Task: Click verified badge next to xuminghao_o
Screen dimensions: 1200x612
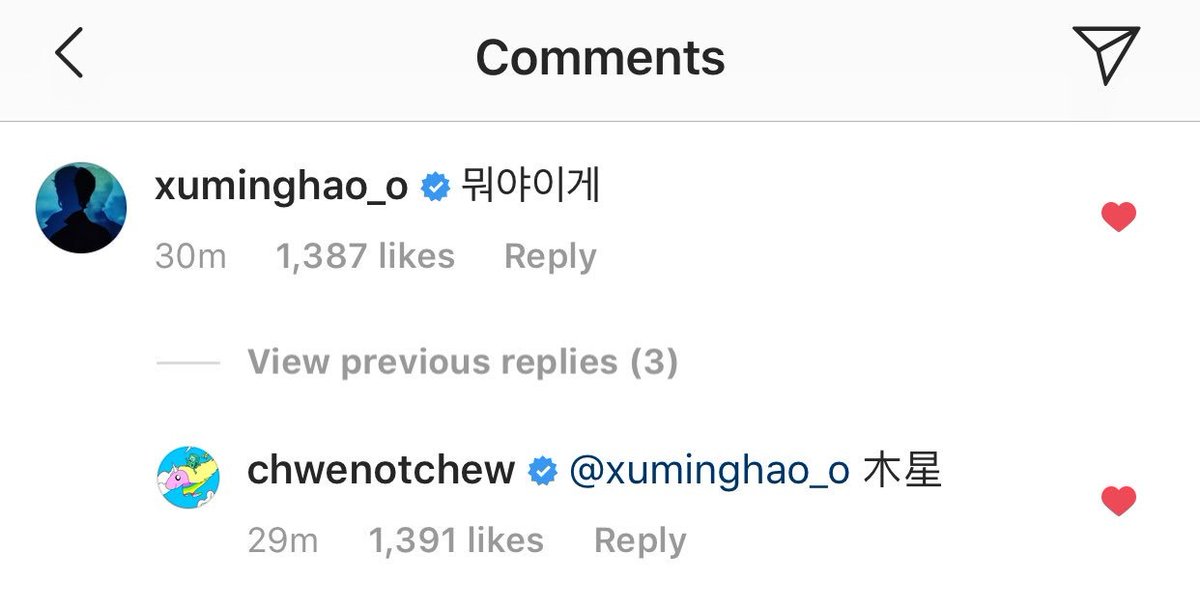Action: pos(435,187)
